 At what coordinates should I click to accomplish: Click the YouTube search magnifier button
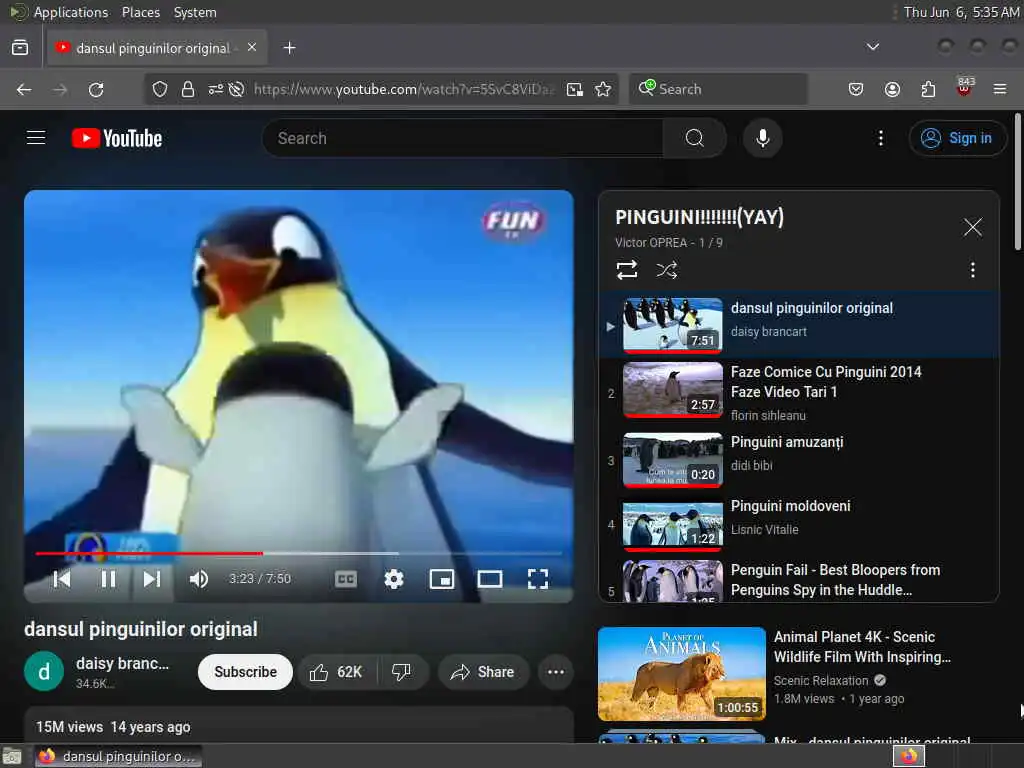click(x=694, y=138)
